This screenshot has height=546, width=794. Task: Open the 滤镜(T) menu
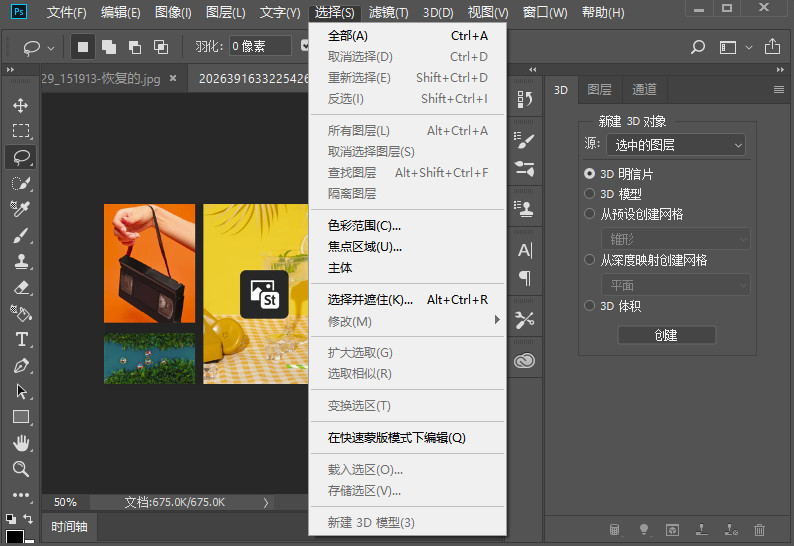coord(388,12)
